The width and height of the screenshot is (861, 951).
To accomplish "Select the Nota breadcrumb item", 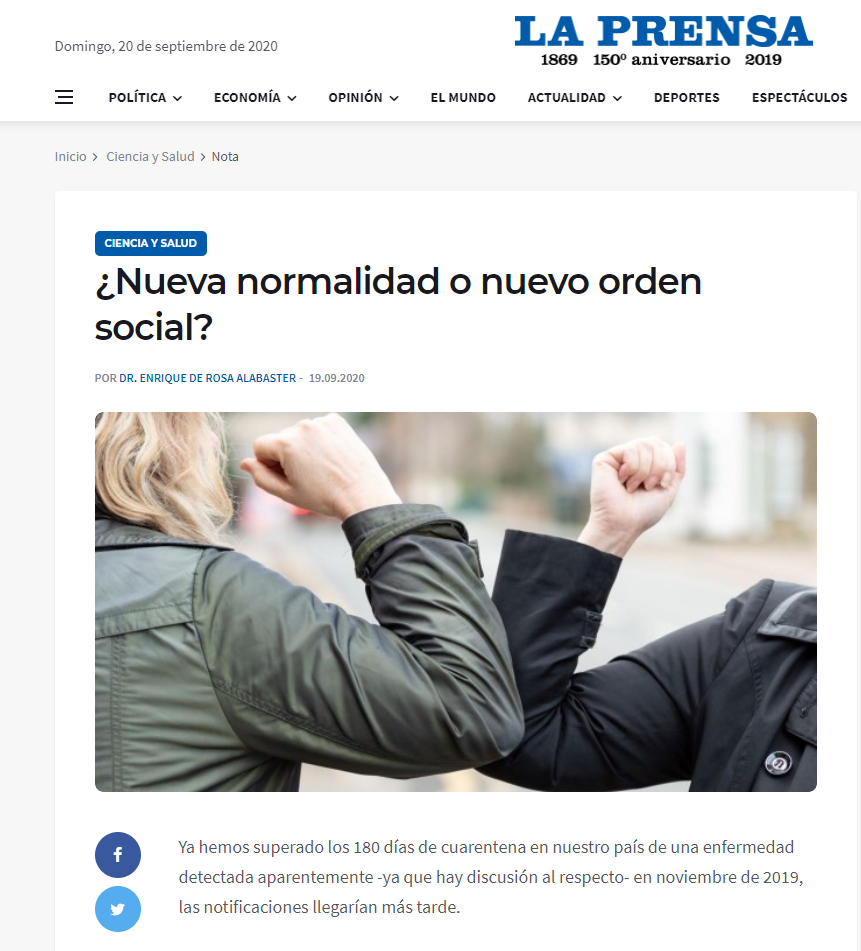I will 225,156.
